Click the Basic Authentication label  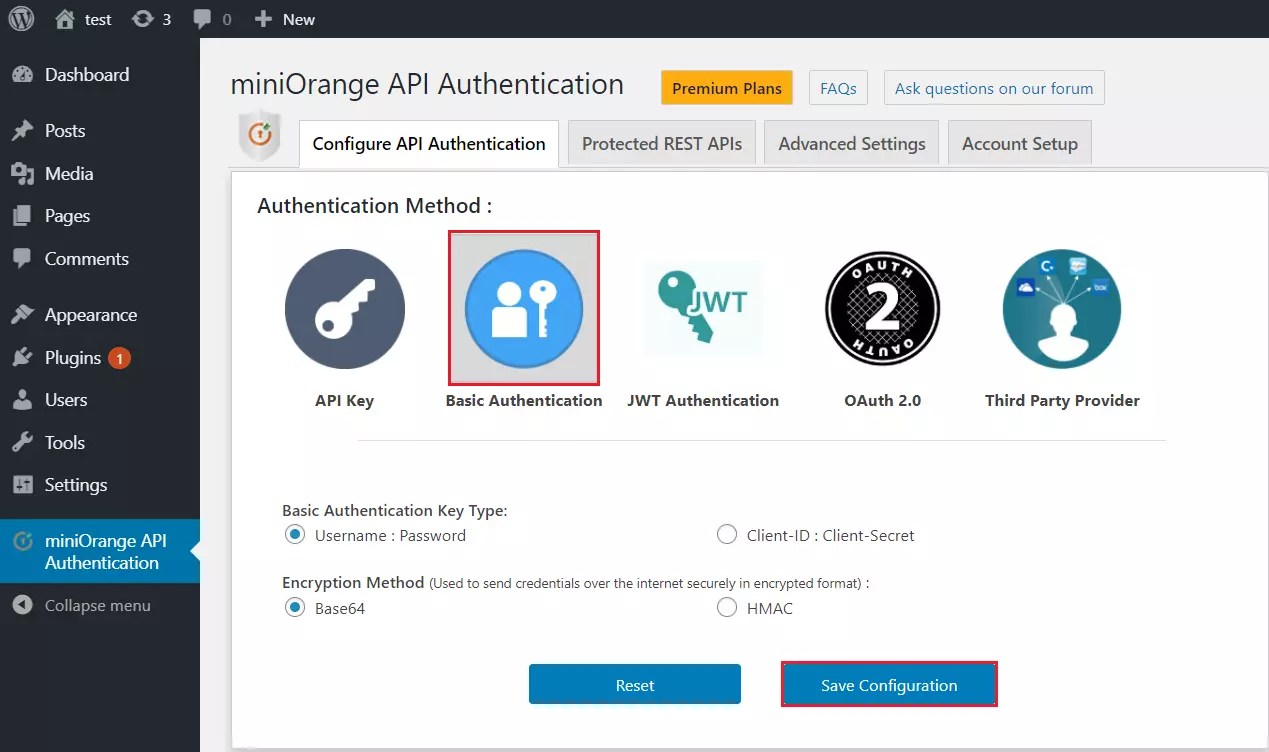(524, 400)
